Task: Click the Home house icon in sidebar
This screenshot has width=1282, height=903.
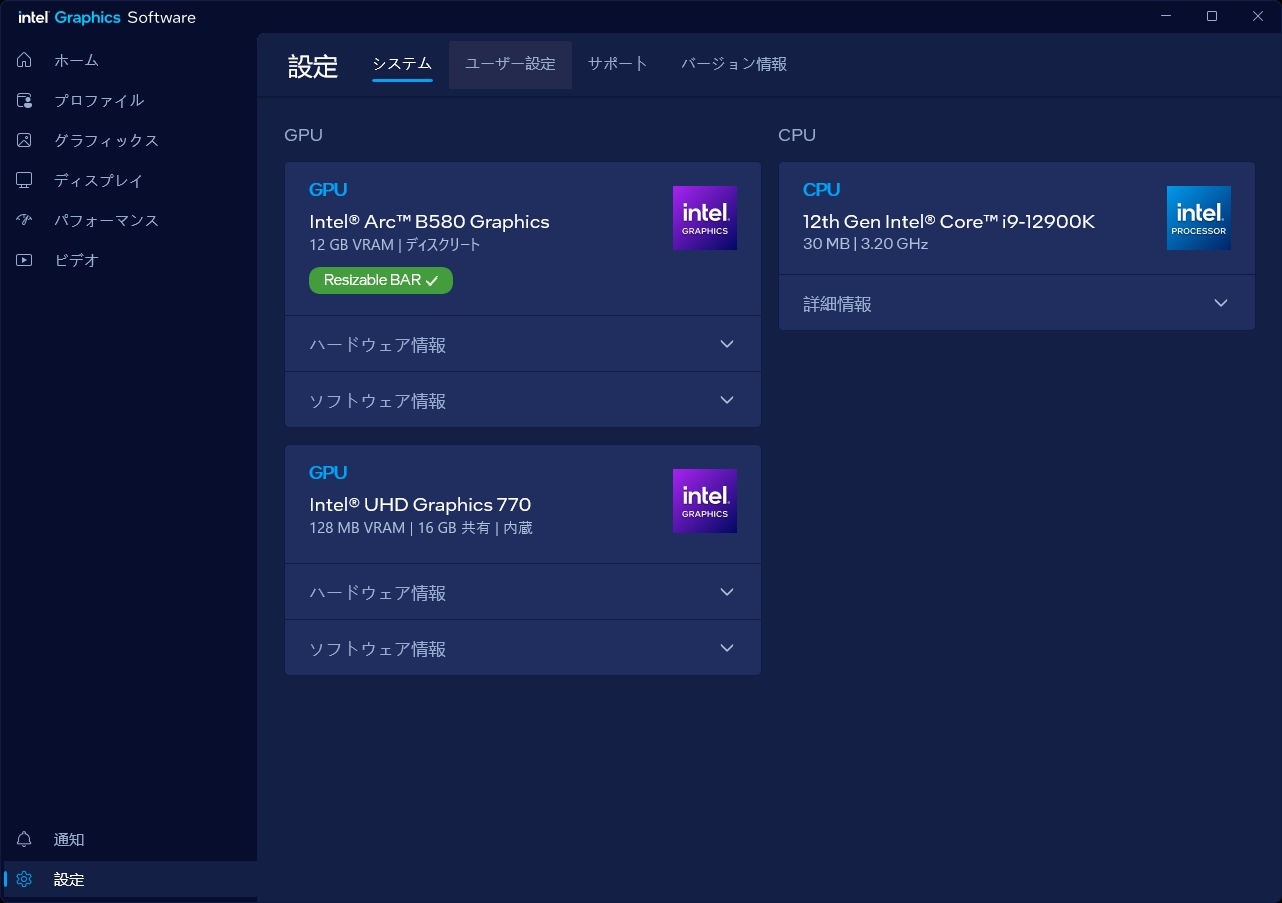Action: click(25, 60)
